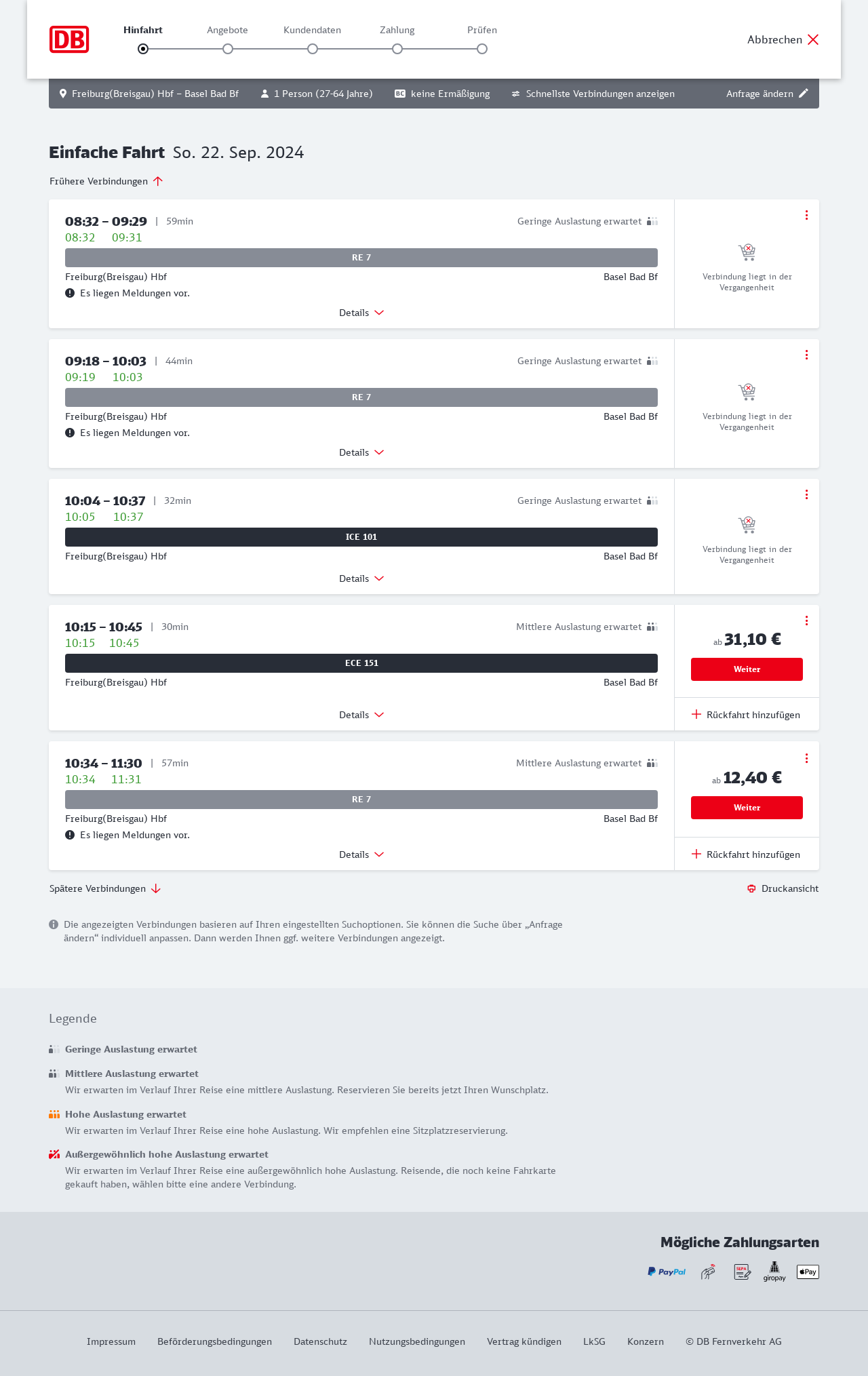Open three-dot menu for ECE 151 connection
868x1376 pixels.
pyautogui.click(x=806, y=621)
